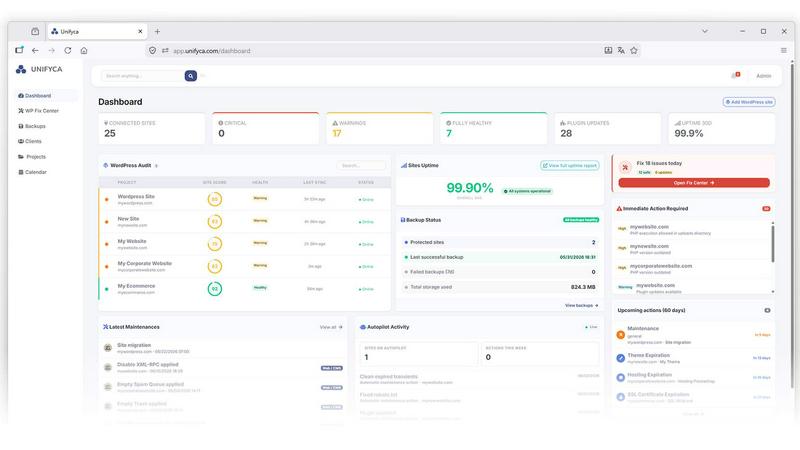Open the Warnings stat card
Image resolution: width=800 pixels, height=450 pixels.
click(x=380, y=129)
